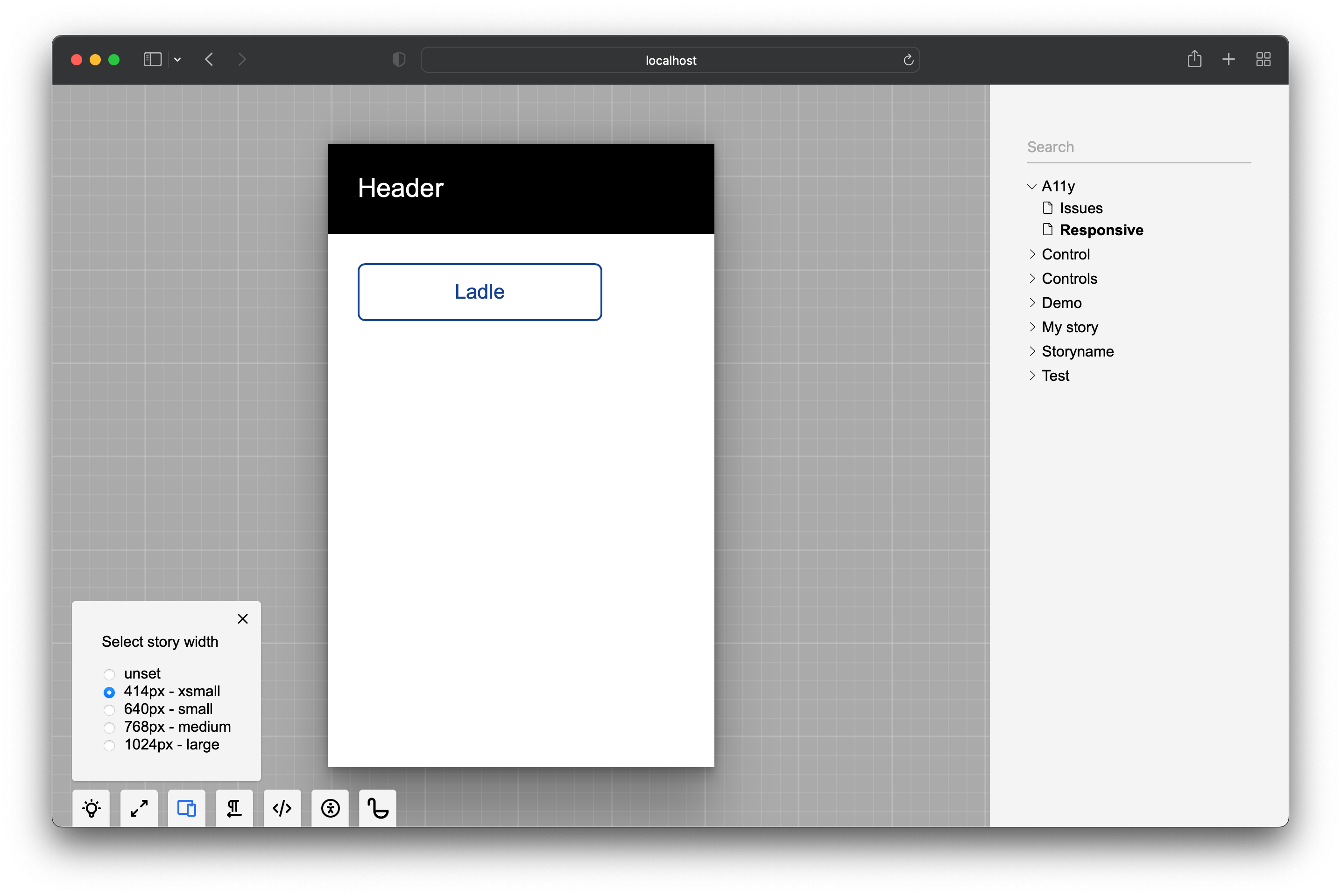Select 640px - small radio button
Image resolution: width=1341 pixels, height=896 pixels.
109,709
